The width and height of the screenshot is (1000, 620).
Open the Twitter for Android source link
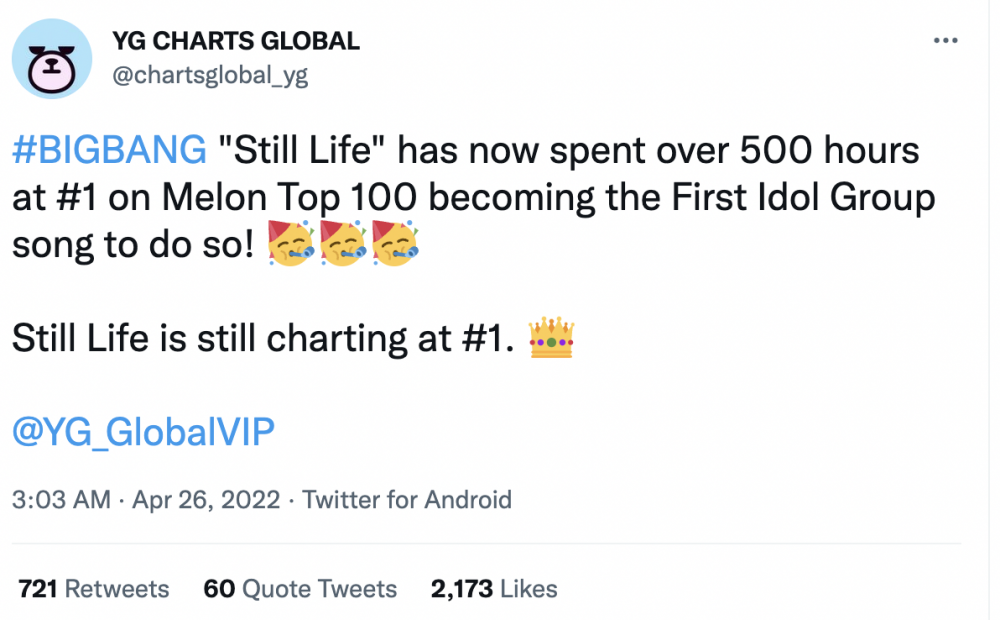(407, 500)
